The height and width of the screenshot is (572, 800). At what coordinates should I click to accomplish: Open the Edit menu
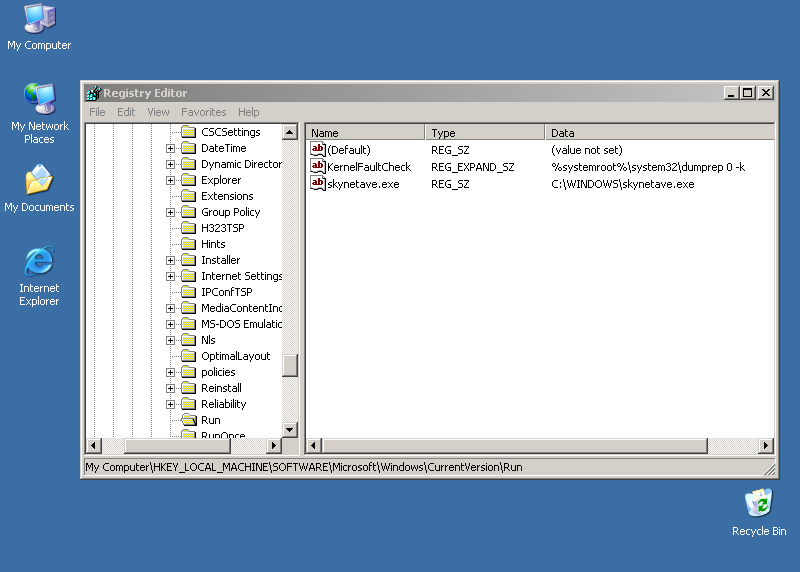tap(126, 112)
